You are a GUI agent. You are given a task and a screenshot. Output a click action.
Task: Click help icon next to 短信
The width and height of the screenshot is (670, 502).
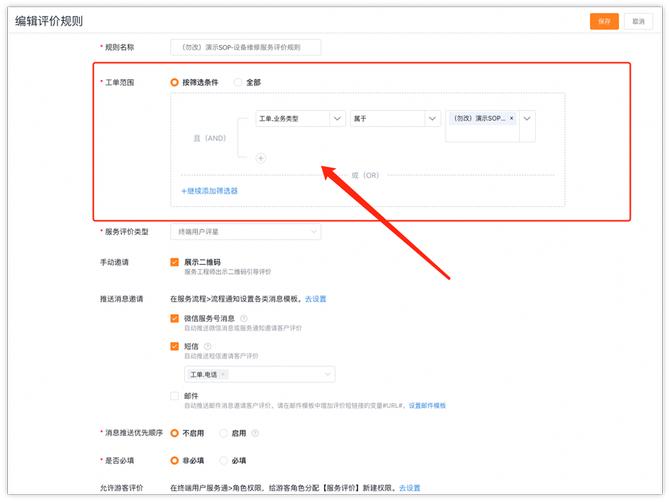click(208, 346)
